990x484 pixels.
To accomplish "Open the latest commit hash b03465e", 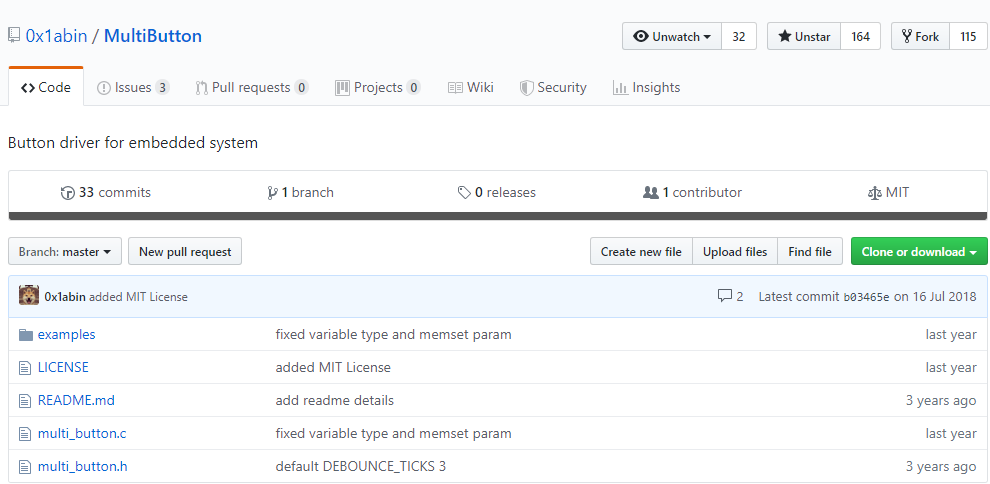I will [866, 297].
